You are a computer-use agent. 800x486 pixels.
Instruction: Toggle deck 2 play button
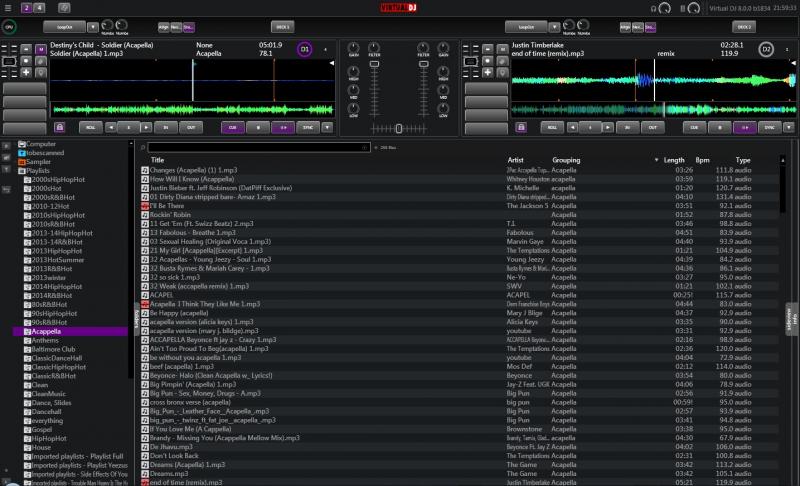[x=744, y=127]
